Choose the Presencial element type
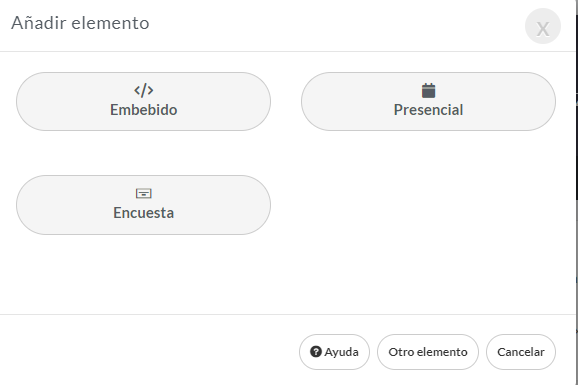 pos(428,101)
